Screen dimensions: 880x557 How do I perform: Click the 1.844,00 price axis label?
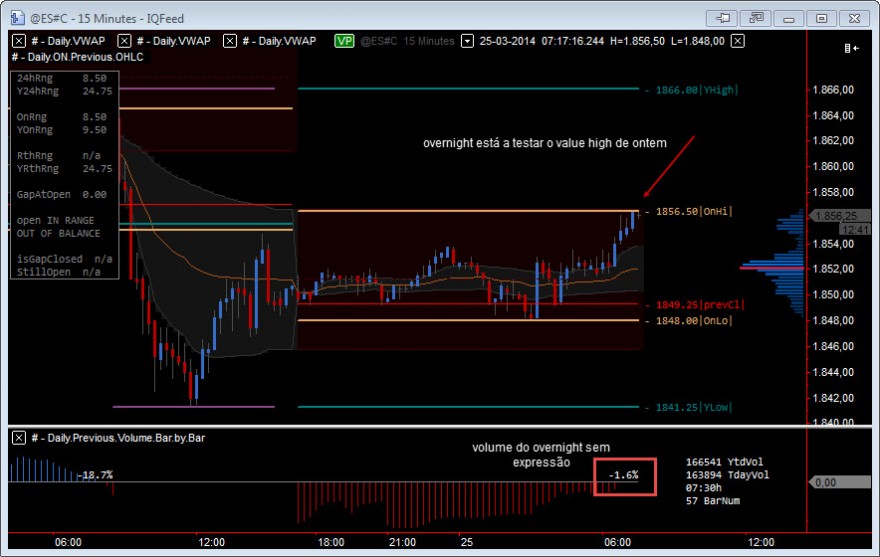[x=833, y=372]
